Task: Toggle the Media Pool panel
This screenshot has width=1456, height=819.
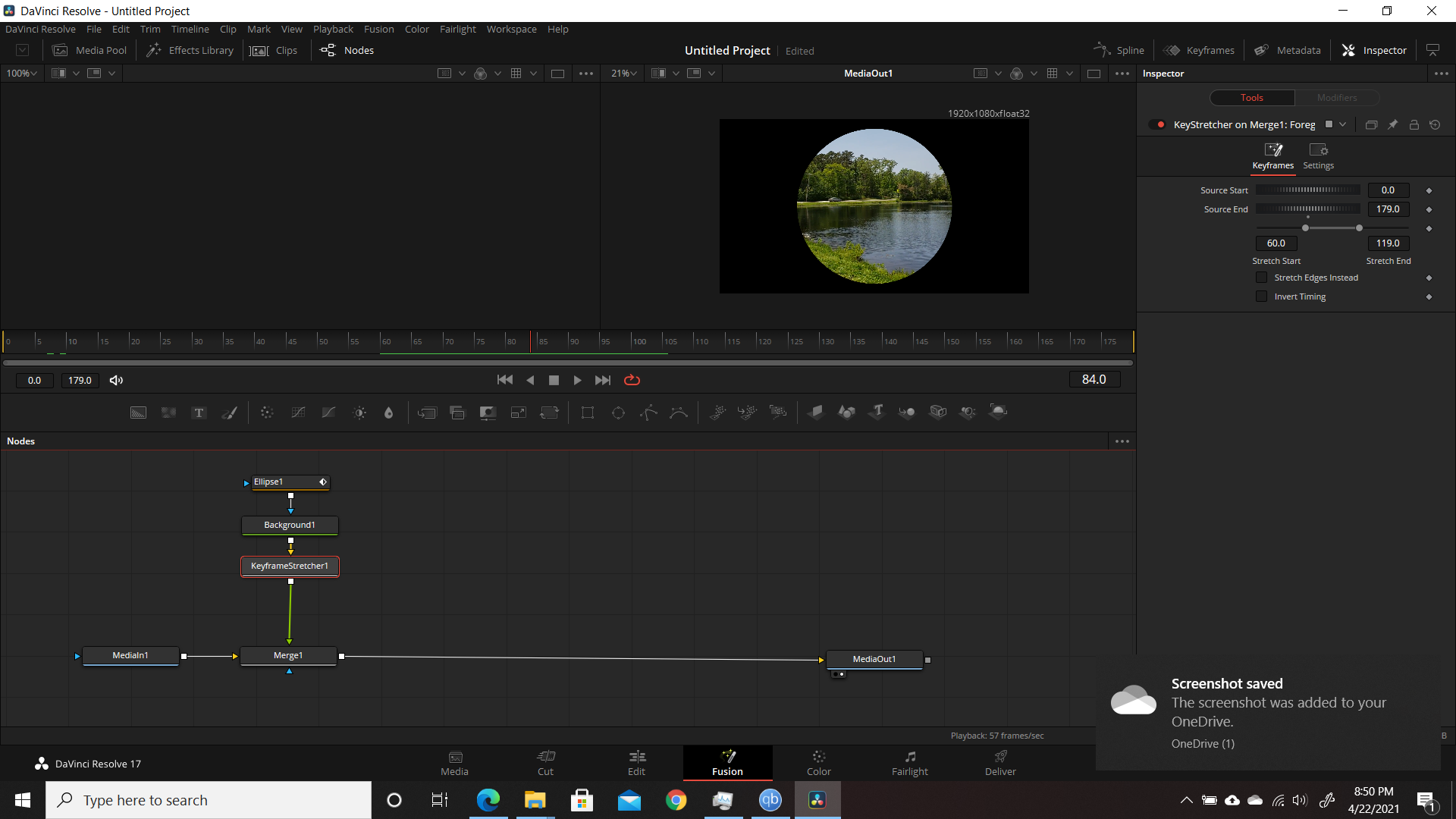Action: click(89, 50)
